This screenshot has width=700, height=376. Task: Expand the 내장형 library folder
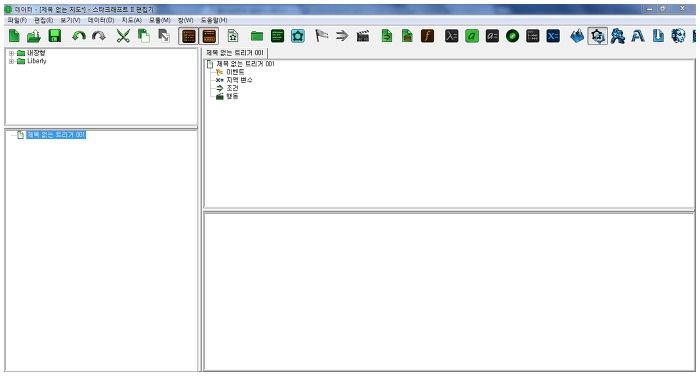pyautogui.click(x=11, y=53)
